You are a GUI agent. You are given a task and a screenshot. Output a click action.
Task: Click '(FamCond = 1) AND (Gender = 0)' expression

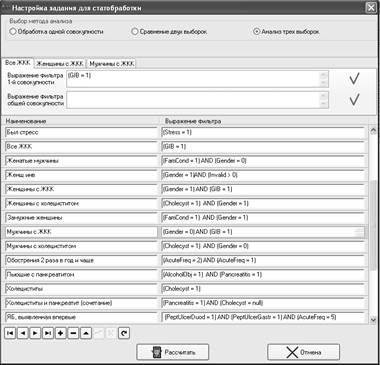[263, 161]
